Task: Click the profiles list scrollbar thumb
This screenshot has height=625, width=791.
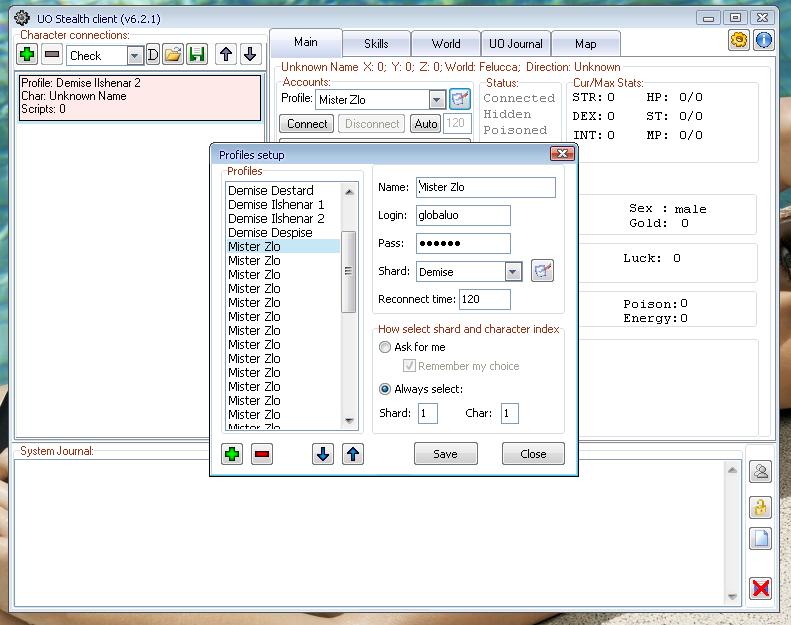Action: point(349,271)
